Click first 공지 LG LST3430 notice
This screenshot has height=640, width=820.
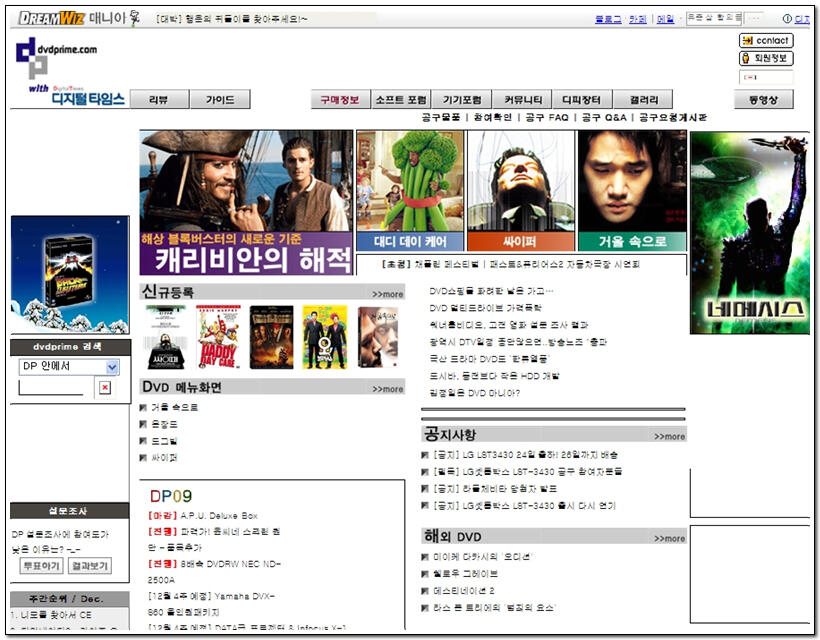point(526,455)
